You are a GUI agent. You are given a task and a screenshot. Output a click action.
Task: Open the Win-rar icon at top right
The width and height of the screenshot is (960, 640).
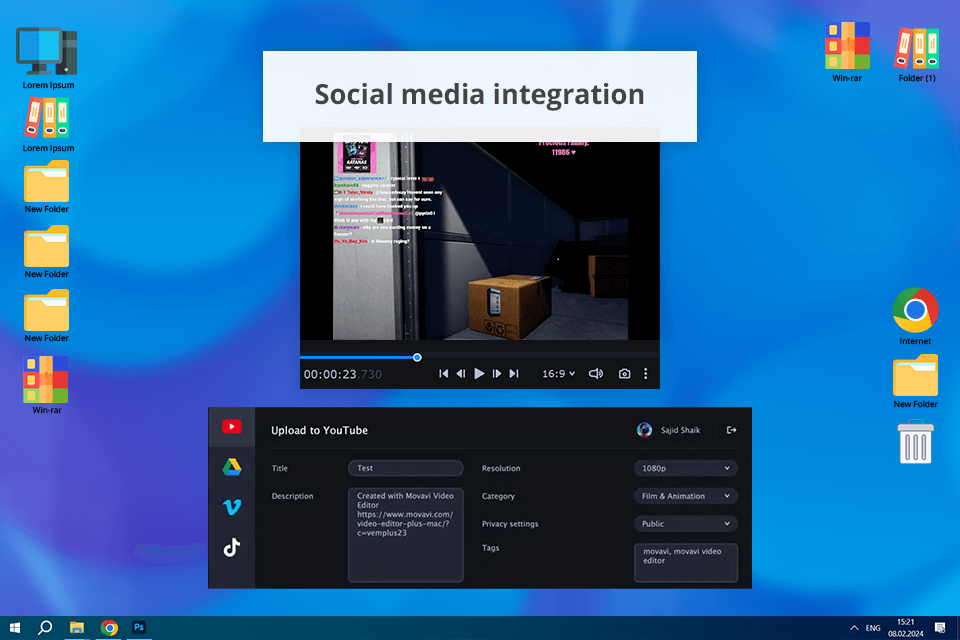847,52
